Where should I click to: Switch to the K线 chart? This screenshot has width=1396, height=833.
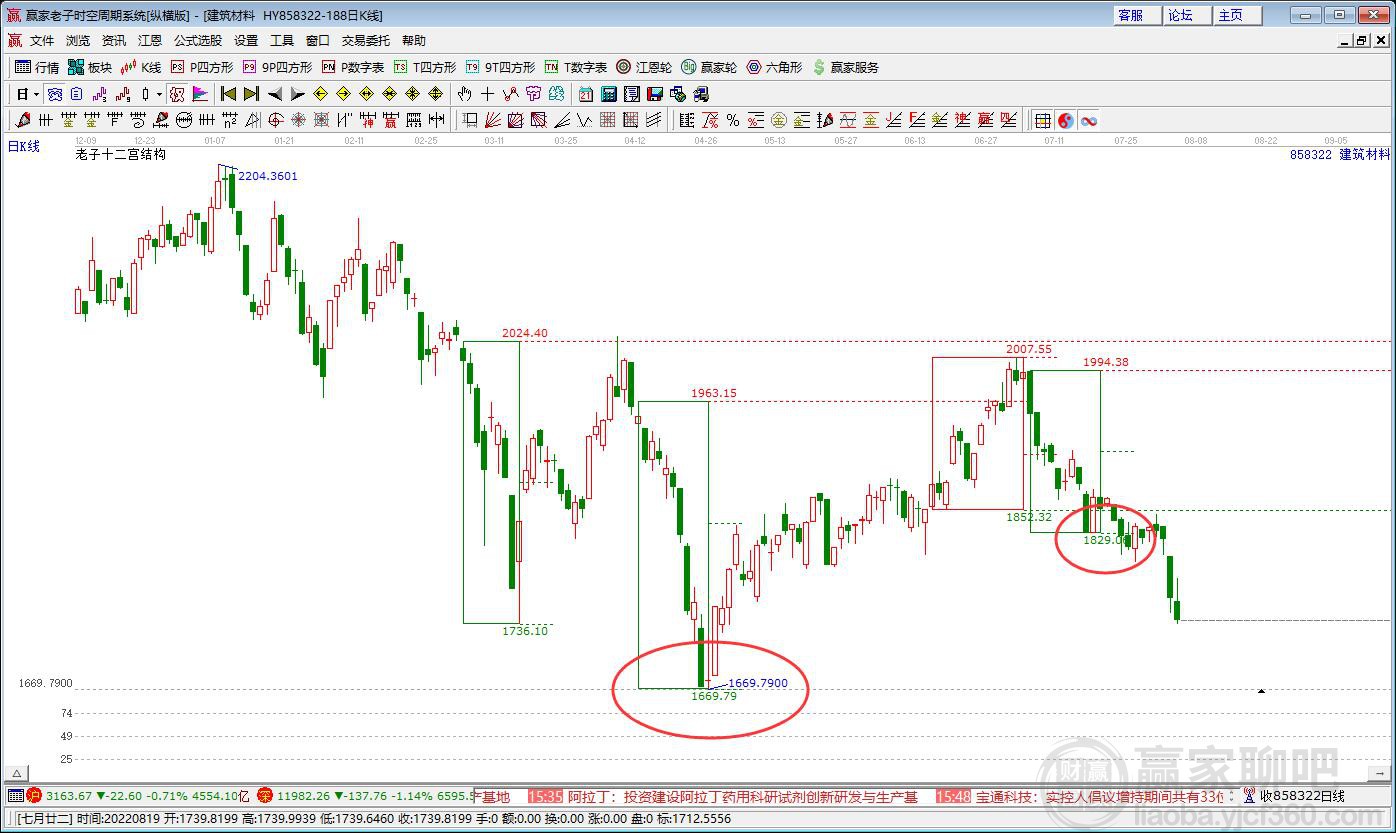141,67
